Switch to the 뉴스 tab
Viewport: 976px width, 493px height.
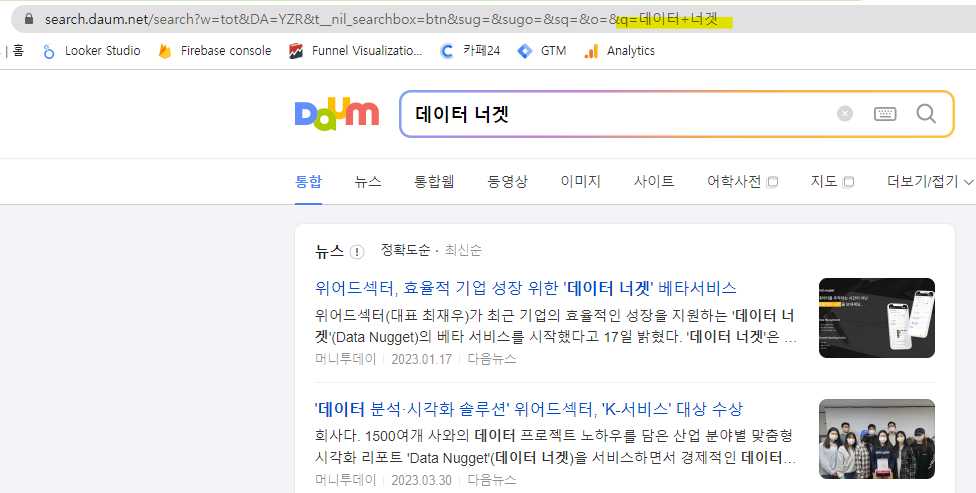coord(368,181)
